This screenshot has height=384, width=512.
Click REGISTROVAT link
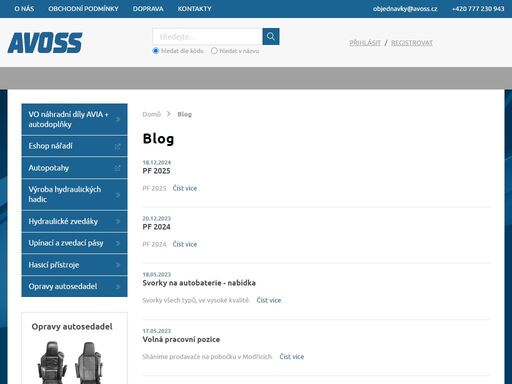[412, 43]
